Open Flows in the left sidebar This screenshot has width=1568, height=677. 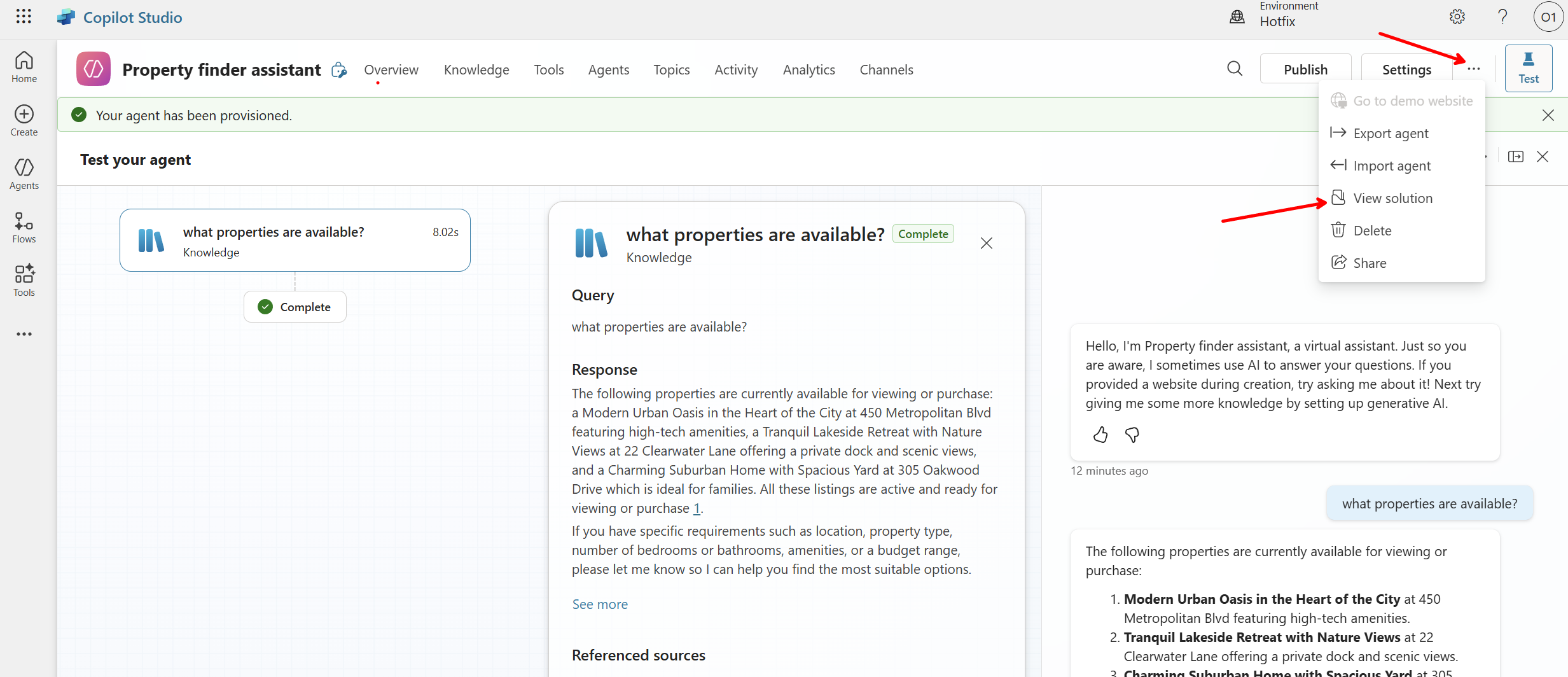[24, 227]
